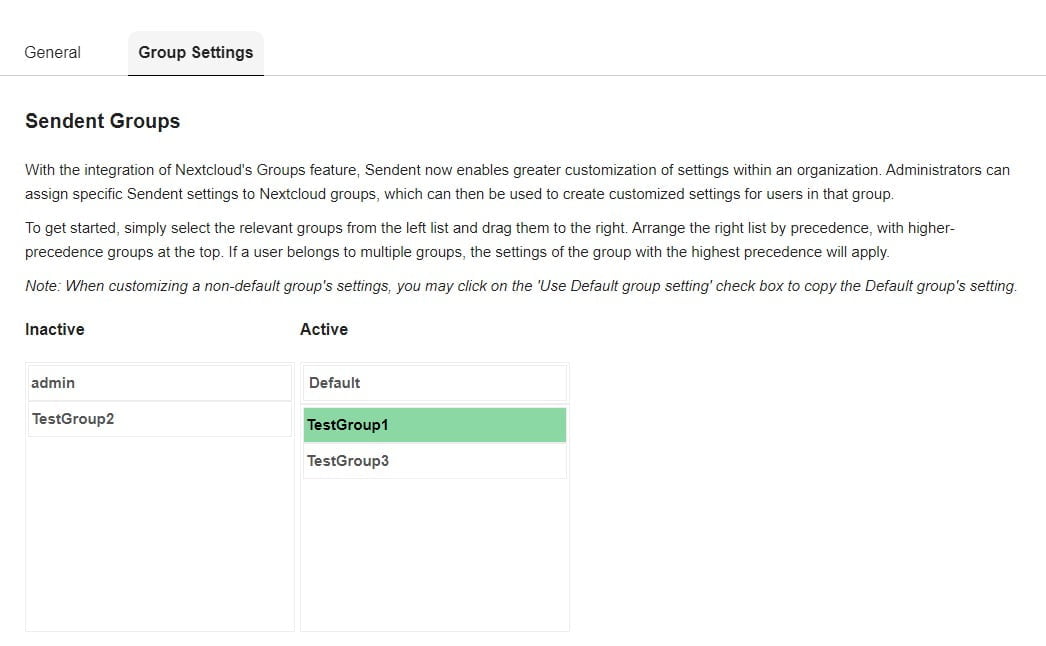Select the admin group in Inactive list
The height and width of the screenshot is (646, 1046).
[159, 383]
